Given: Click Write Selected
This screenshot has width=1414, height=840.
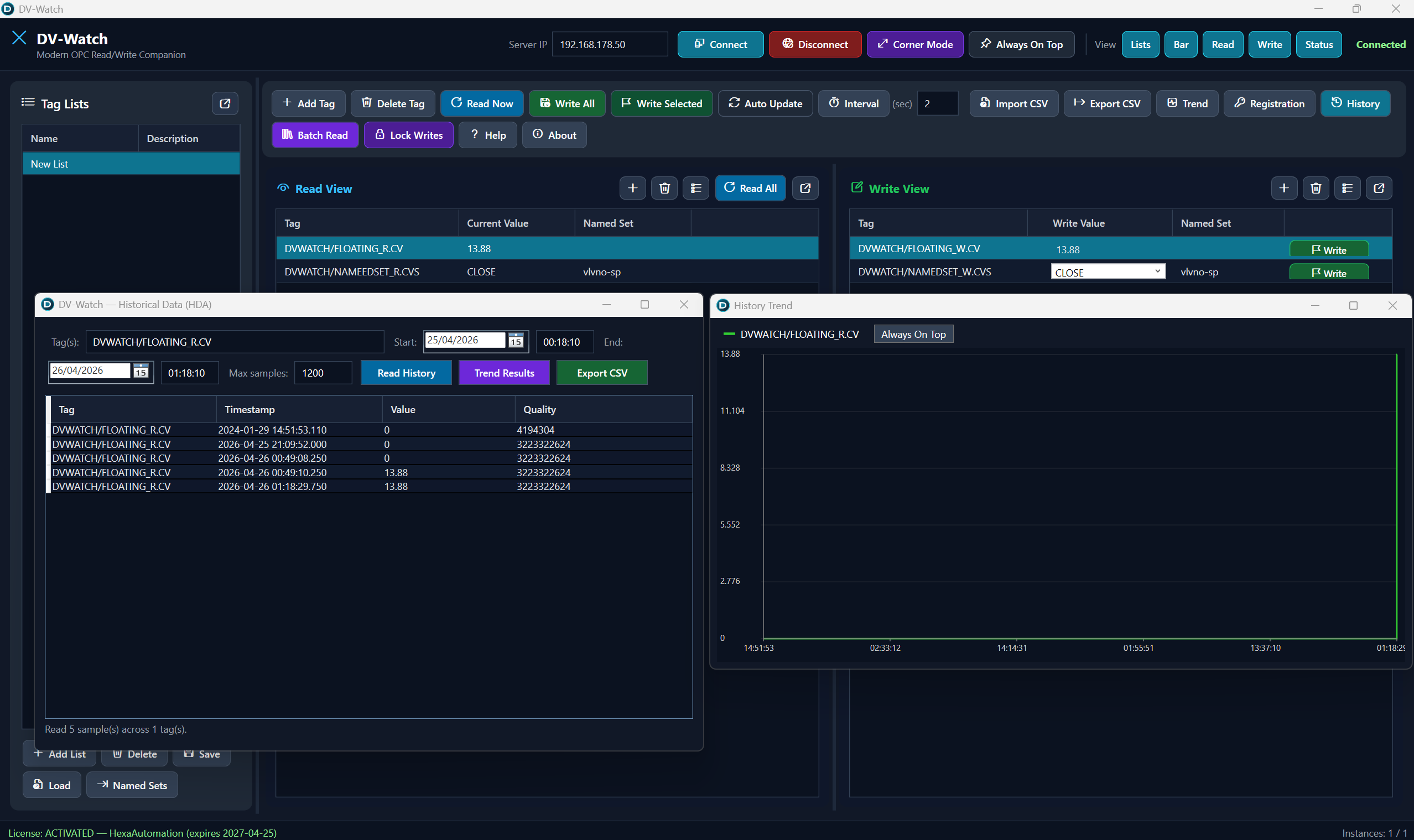Looking at the screenshot, I should tap(662, 103).
